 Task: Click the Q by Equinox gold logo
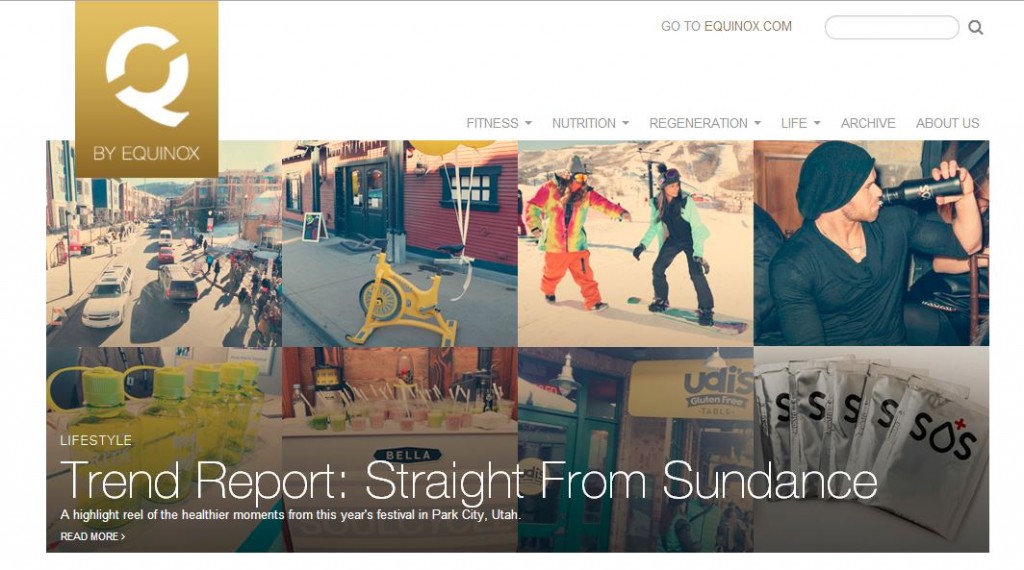[x=146, y=89]
